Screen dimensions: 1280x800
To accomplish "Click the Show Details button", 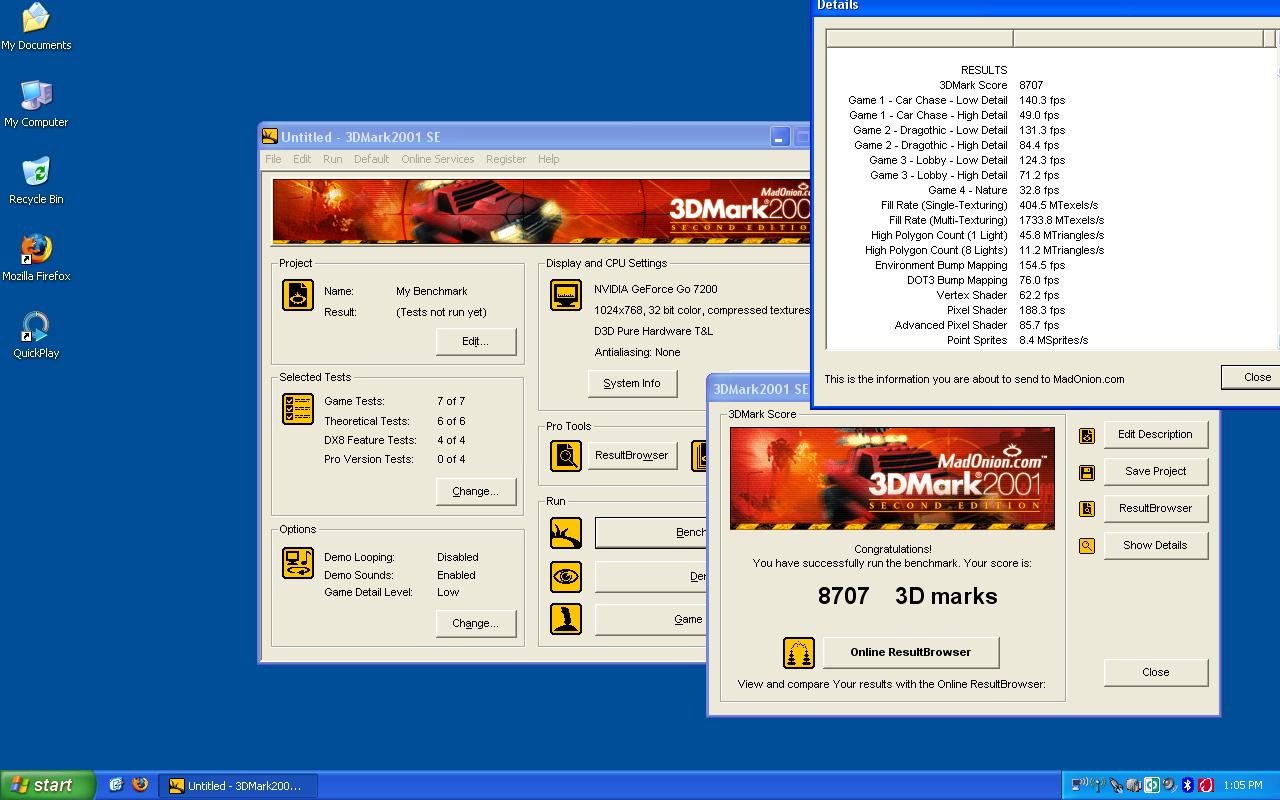I will click(x=1156, y=546).
